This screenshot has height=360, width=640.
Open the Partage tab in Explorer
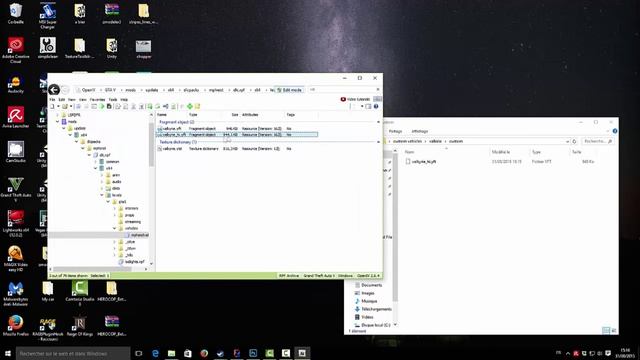tap(395, 131)
